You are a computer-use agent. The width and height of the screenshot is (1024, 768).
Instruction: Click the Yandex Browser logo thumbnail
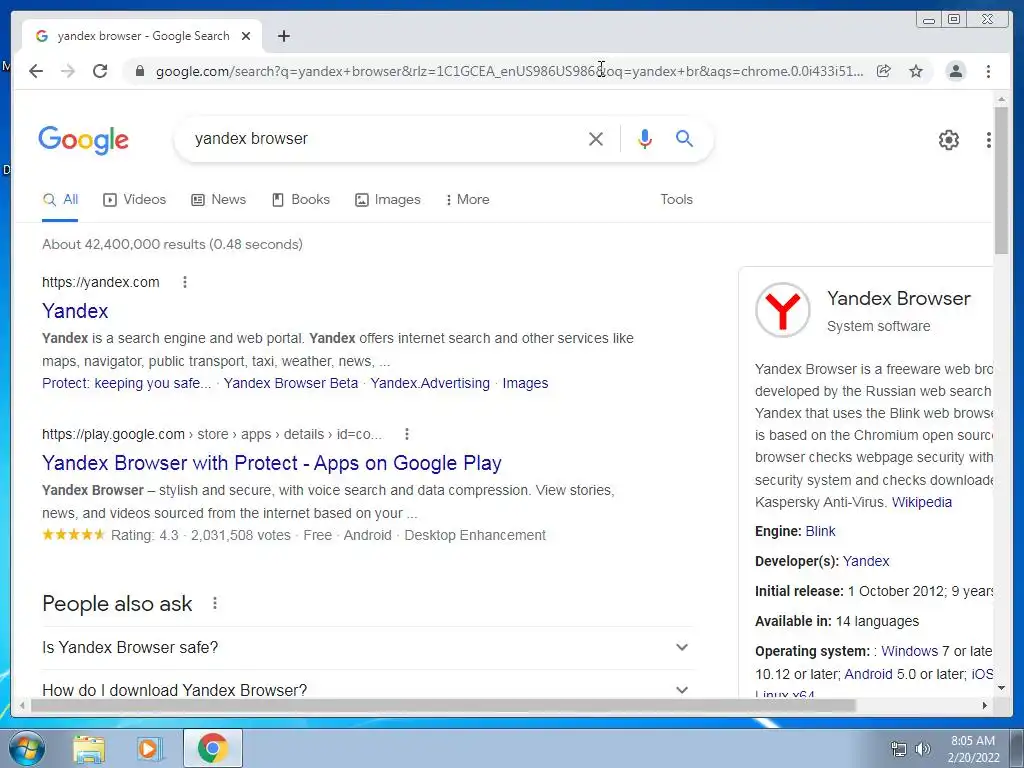pos(782,310)
